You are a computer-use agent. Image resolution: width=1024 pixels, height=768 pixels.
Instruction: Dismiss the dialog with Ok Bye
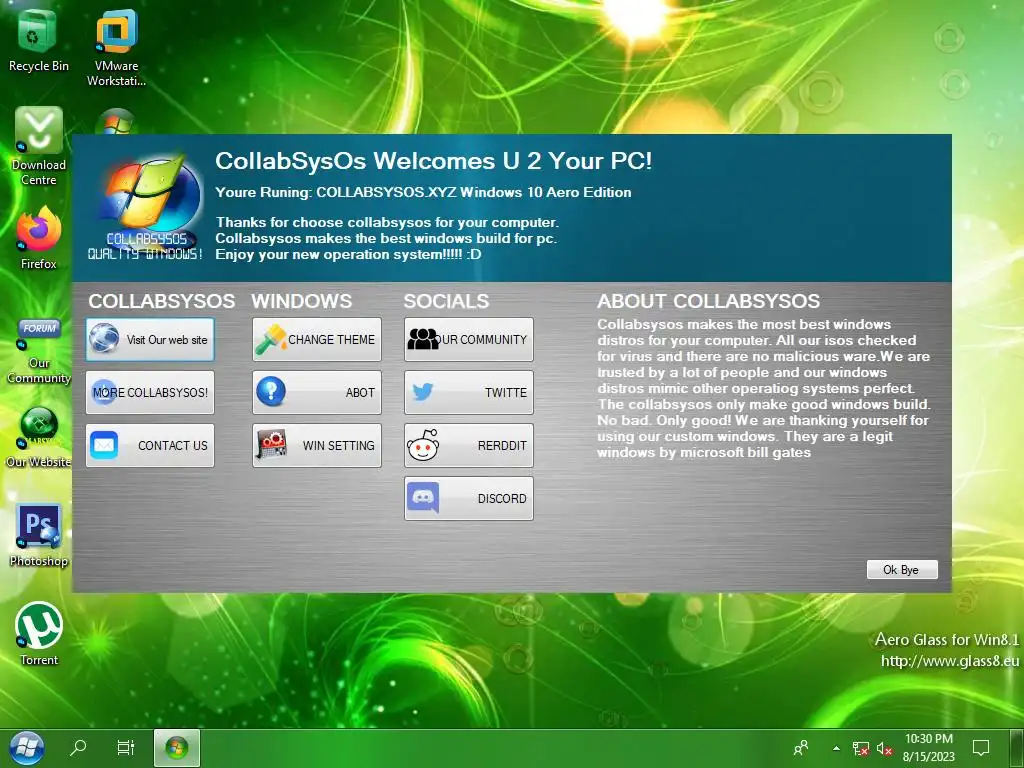click(x=902, y=569)
